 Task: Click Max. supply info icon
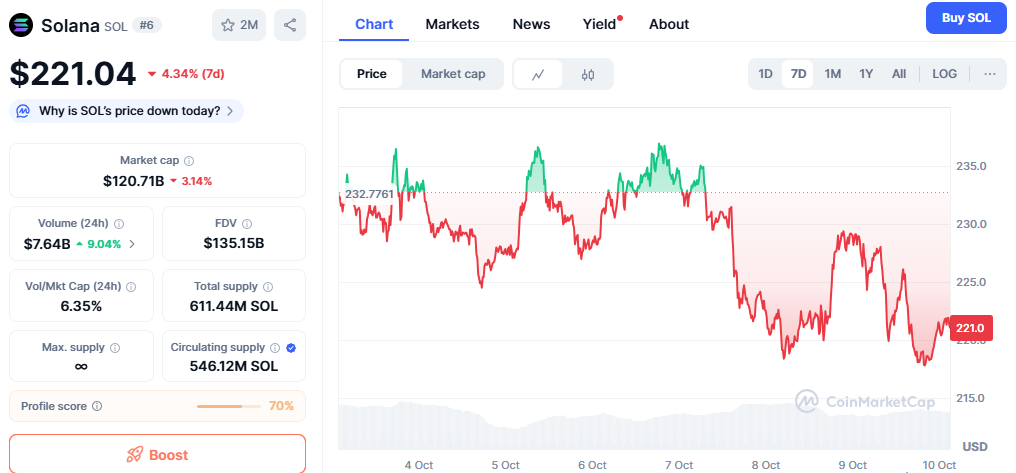pos(114,348)
